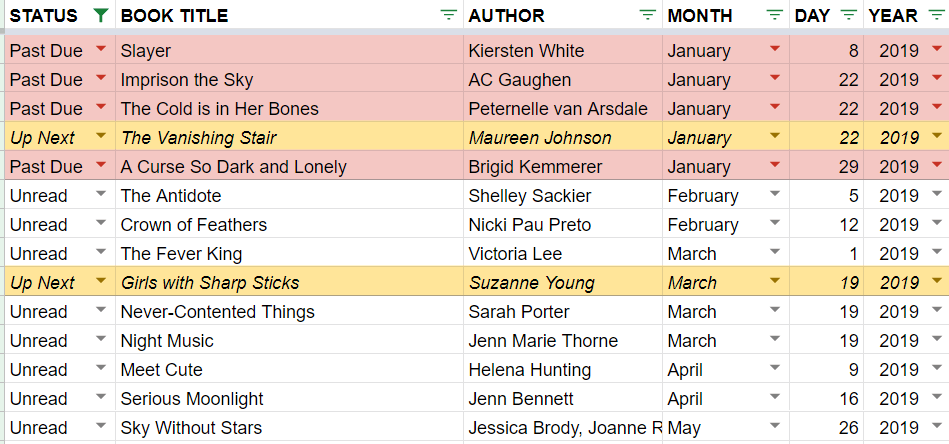Open the AUTHOR column filter icon

click(648, 16)
